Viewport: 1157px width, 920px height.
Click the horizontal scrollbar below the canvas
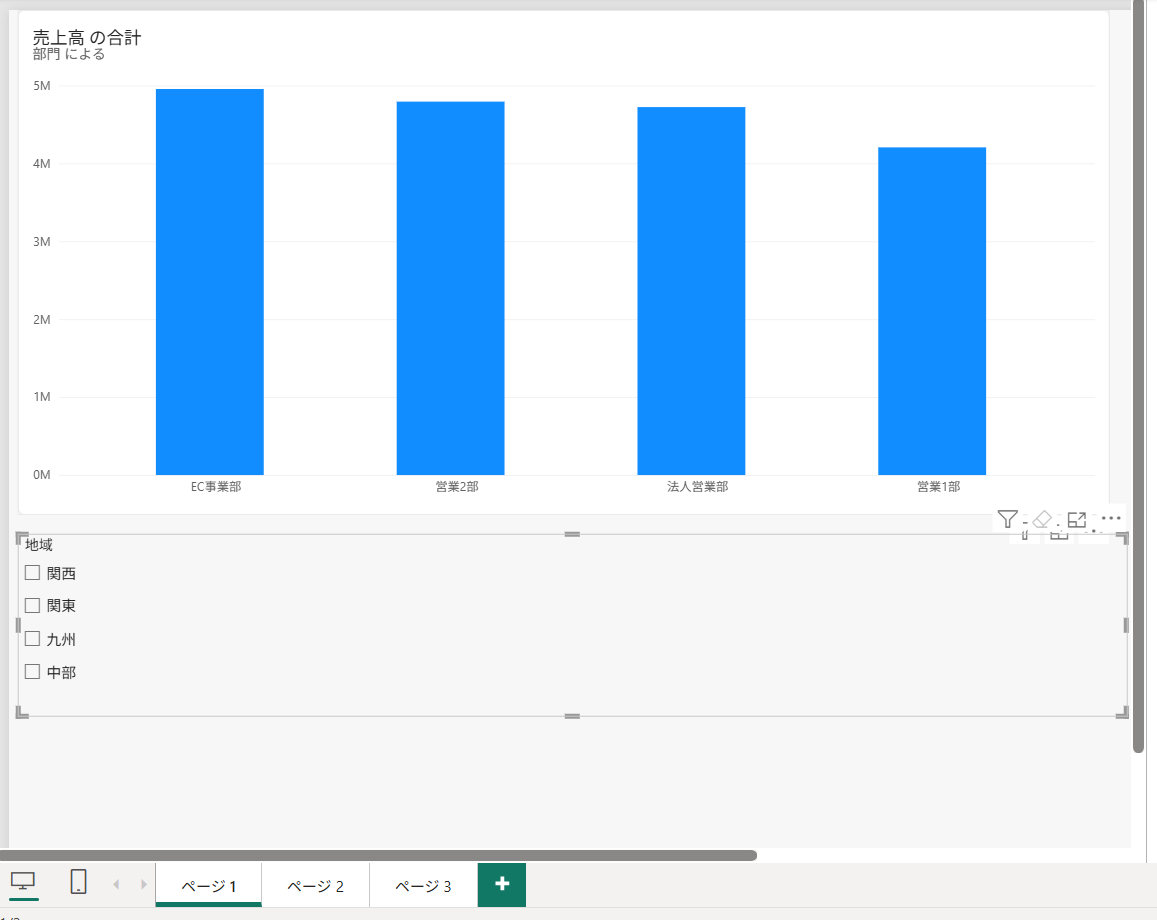tap(379, 855)
